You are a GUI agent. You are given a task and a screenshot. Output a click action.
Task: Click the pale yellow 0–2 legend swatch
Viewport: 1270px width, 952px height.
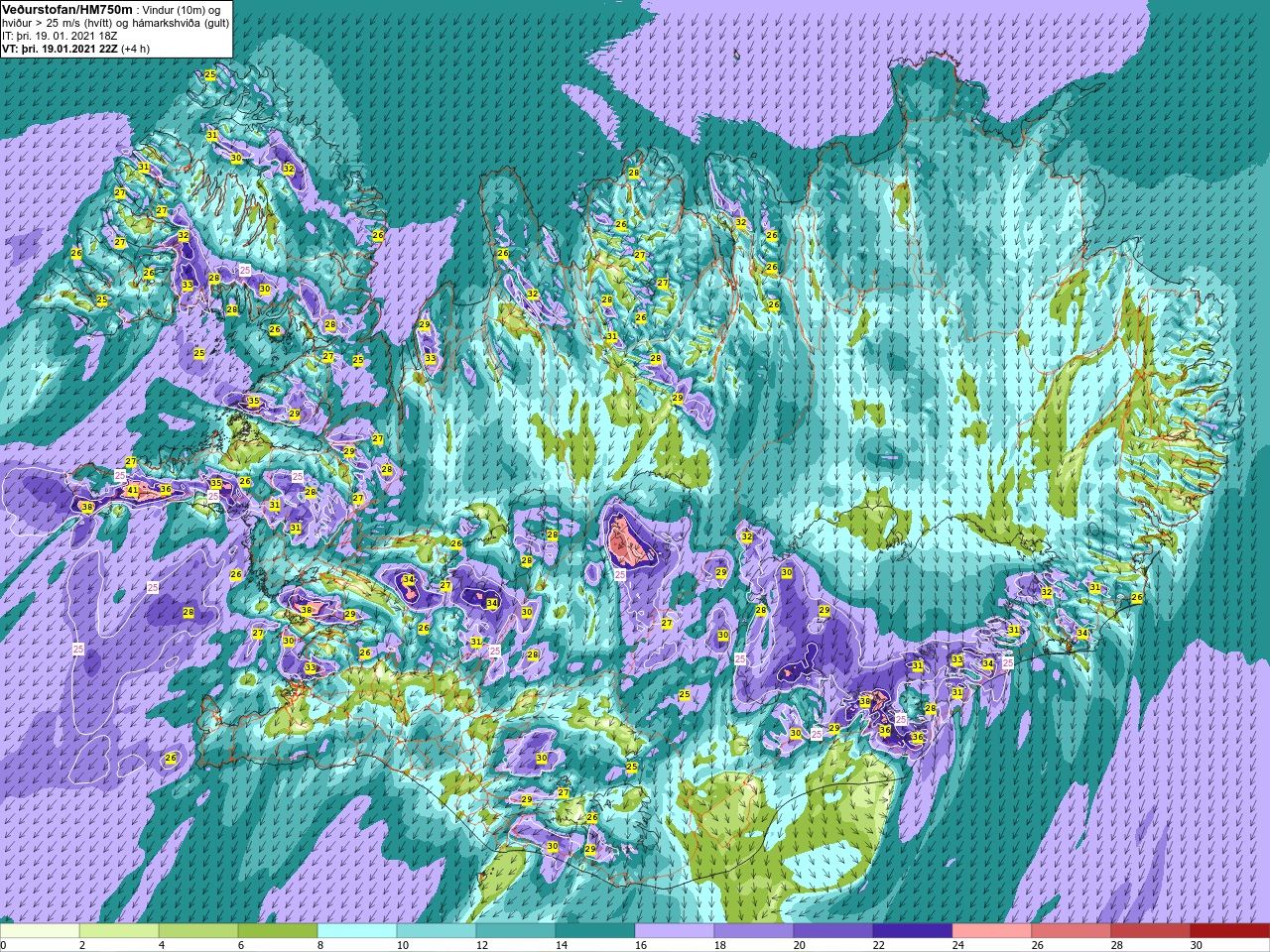pyautogui.click(x=40, y=931)
